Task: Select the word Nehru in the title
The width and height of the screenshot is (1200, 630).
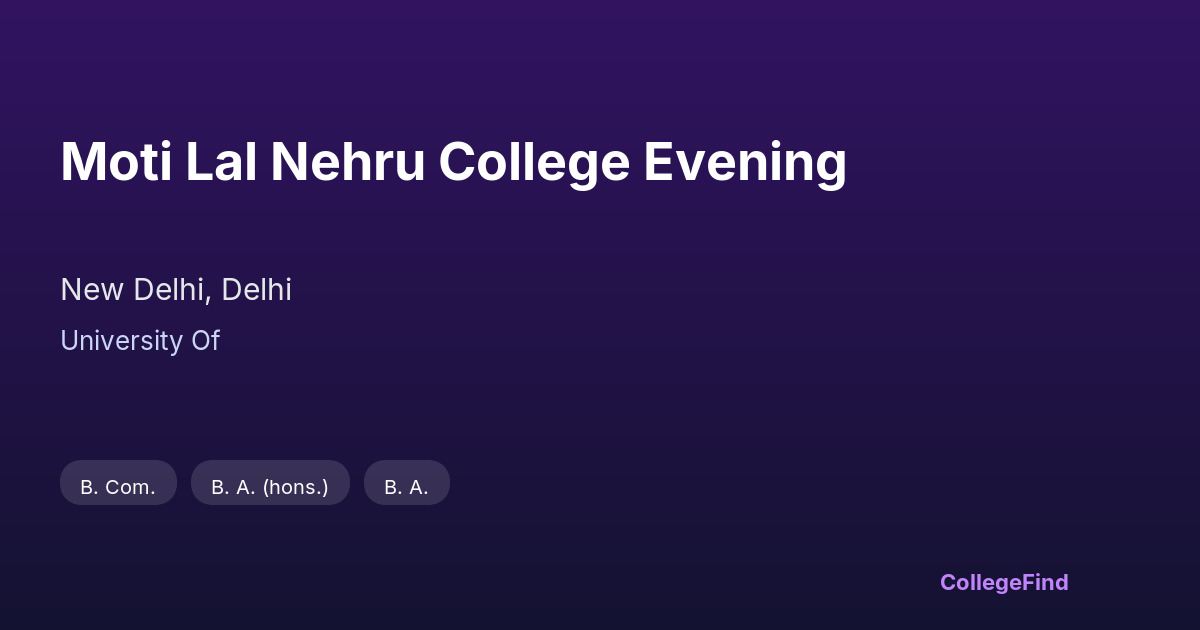Action: 348,162
